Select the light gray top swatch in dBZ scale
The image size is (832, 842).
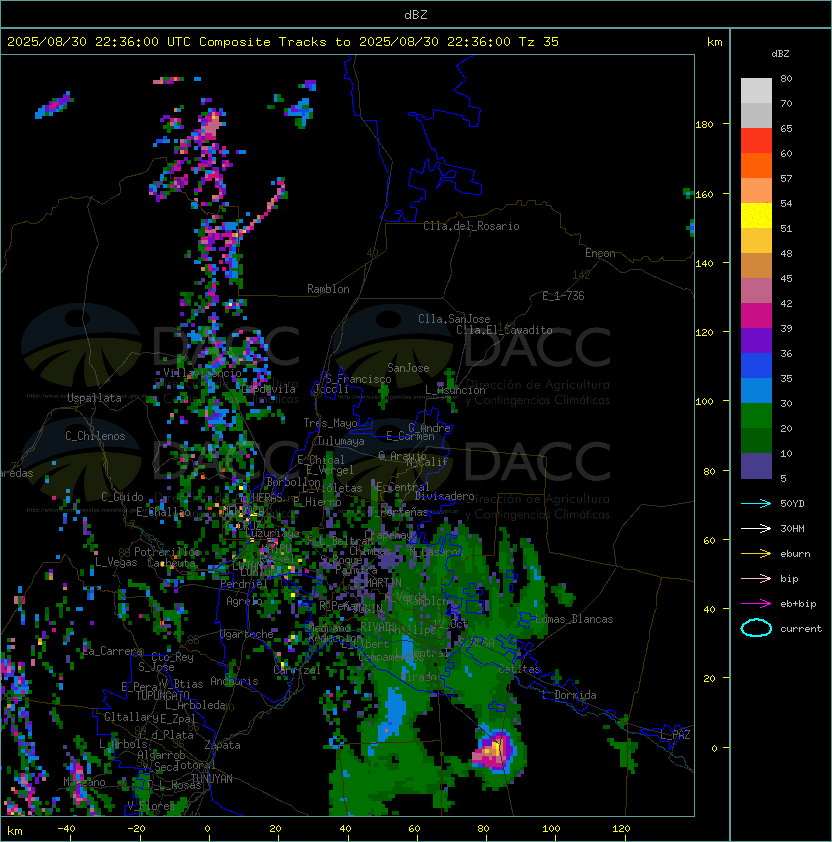[x=756, y=91]
